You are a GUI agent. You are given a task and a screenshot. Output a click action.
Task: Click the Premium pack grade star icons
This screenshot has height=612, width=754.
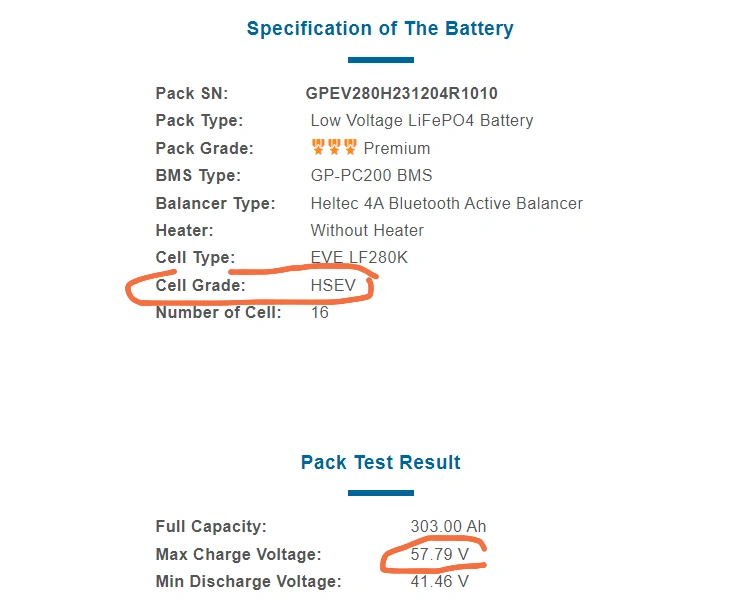334,147
